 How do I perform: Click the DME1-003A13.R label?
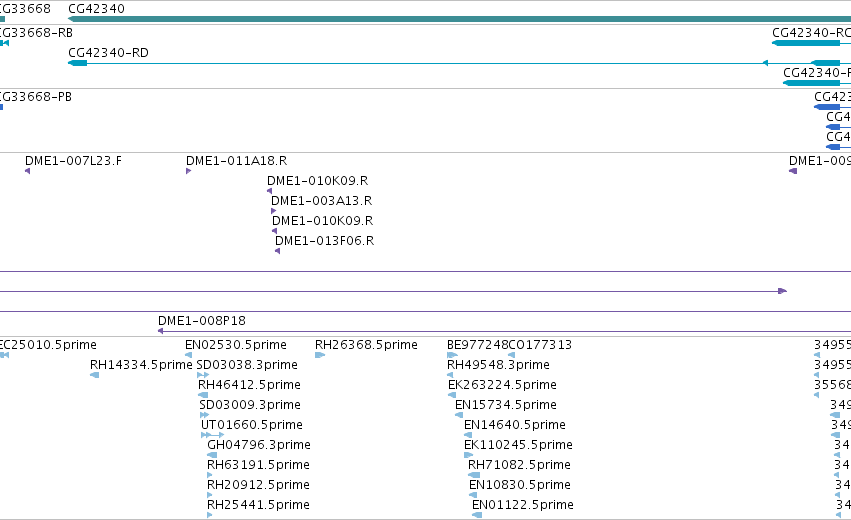click(321, 201)
